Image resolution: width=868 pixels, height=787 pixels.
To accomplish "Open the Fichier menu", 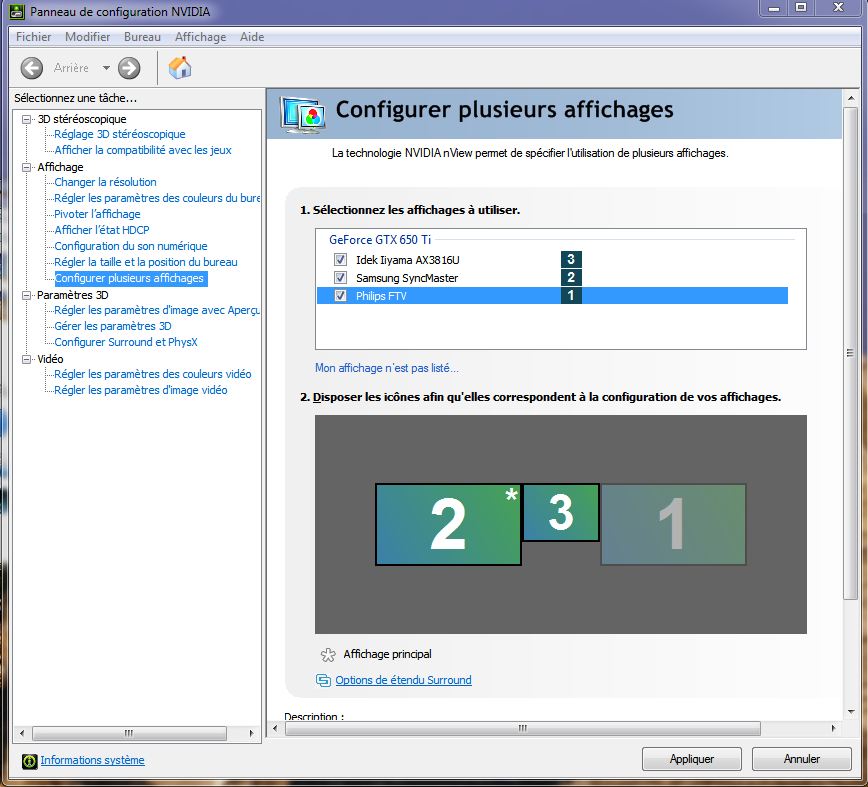I will (33, 37).
